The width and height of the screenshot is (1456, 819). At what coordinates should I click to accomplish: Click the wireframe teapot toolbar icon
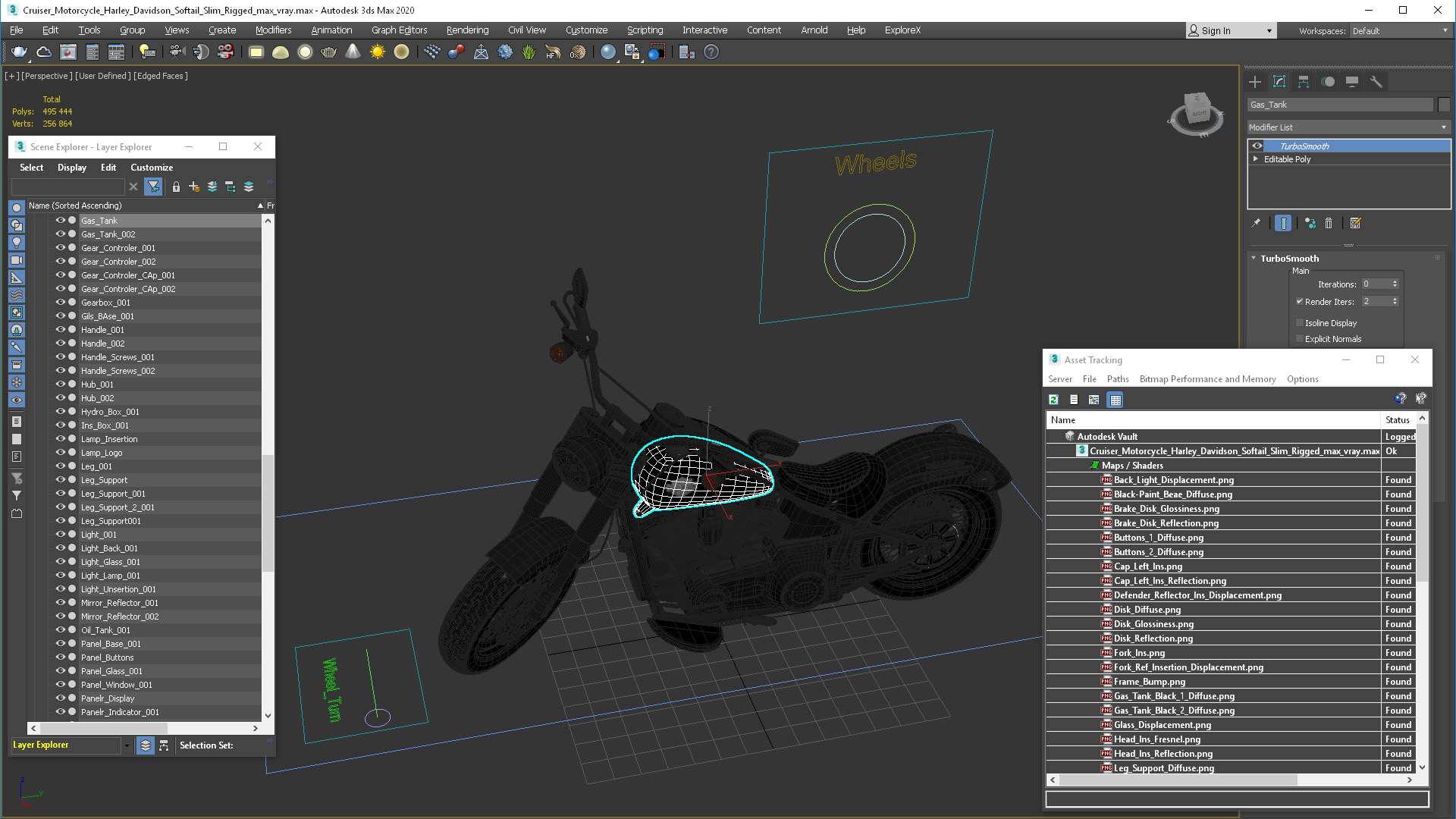(328, 52)
